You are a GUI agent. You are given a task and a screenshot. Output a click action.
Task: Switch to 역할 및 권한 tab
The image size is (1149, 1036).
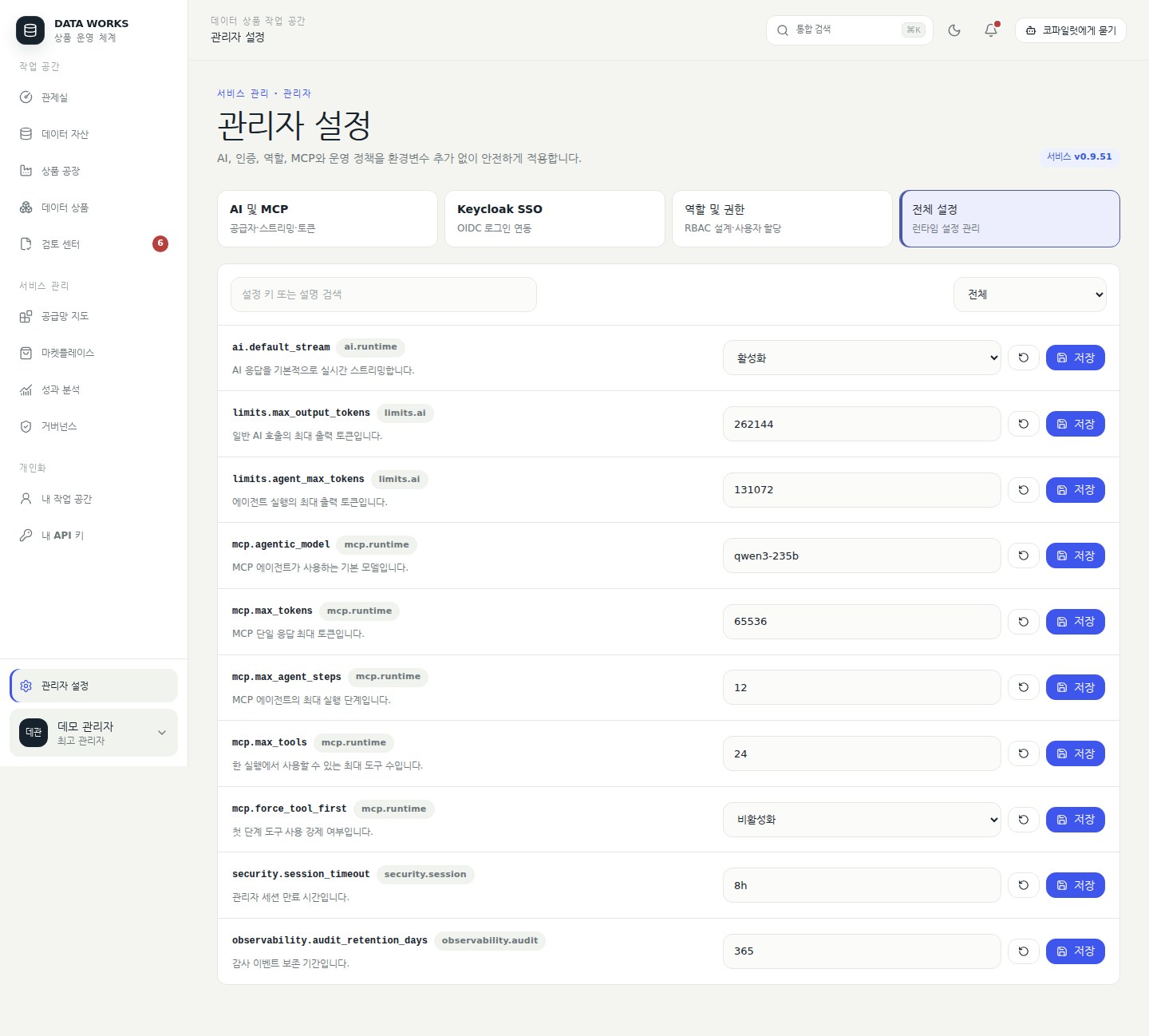click(782, 219)
